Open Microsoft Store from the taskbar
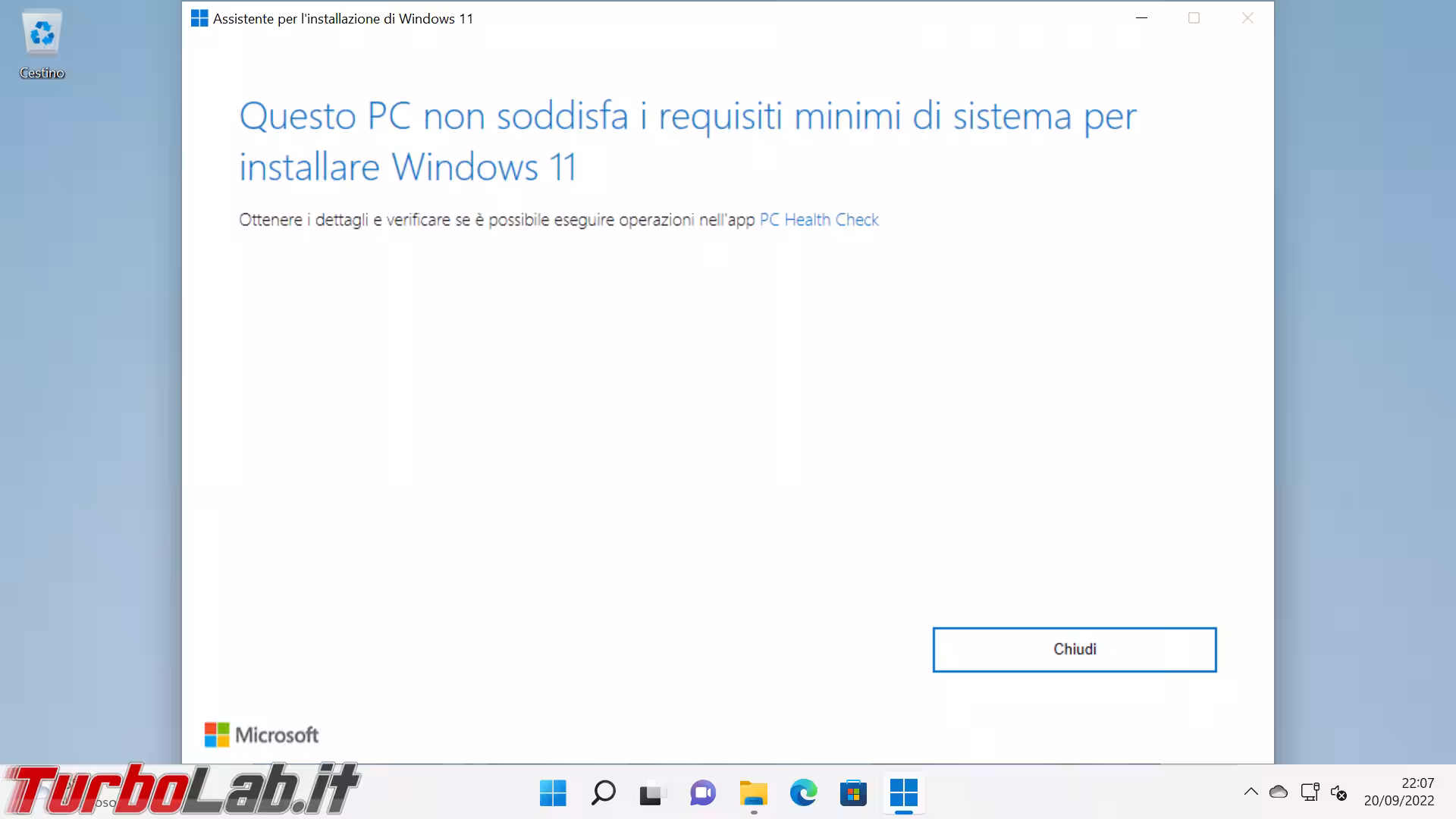This screenshot has height=819, width=1456. tap(853, 793)
